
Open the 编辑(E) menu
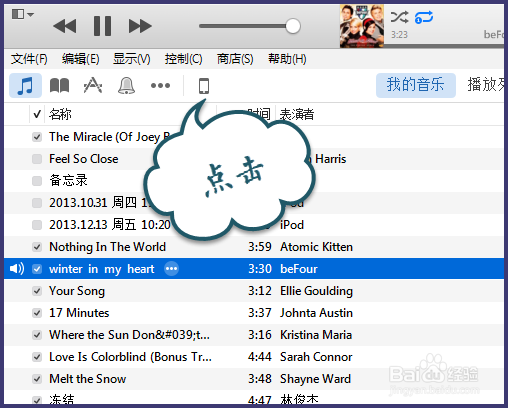point(80,59)
